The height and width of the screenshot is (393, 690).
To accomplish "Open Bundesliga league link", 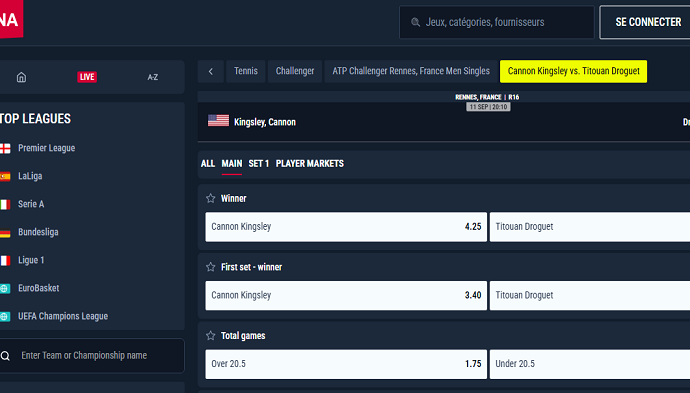I will [38, 232].
